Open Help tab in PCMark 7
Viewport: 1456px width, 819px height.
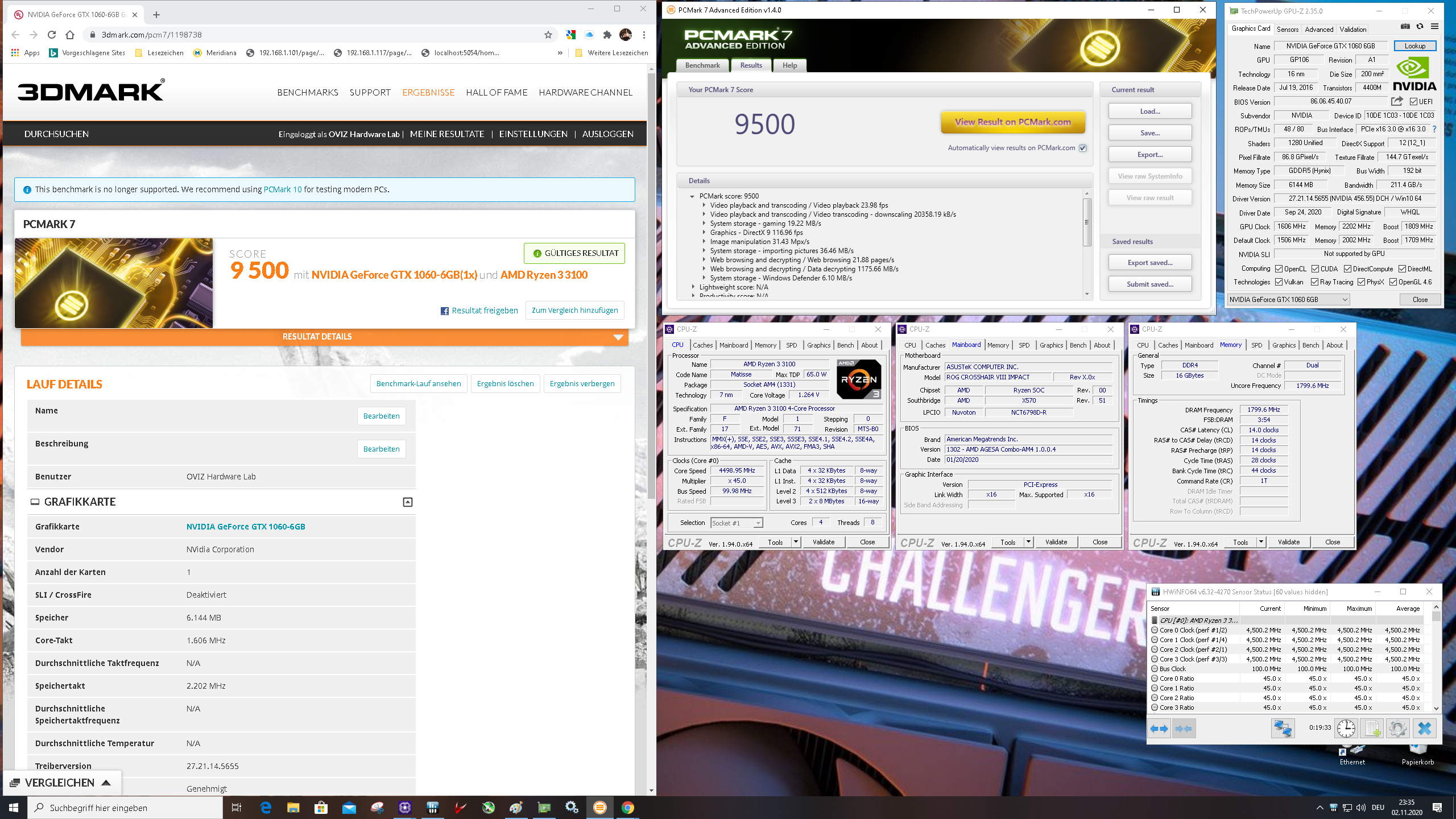tap(789, 65)
